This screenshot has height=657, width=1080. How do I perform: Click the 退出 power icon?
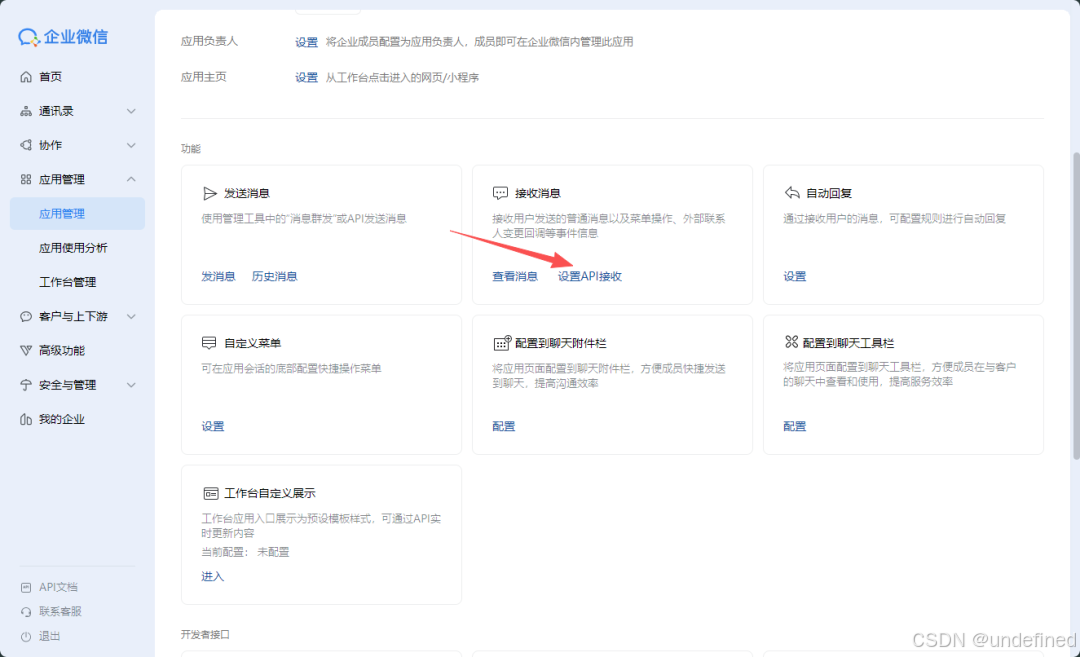click(x=26, y=636)
